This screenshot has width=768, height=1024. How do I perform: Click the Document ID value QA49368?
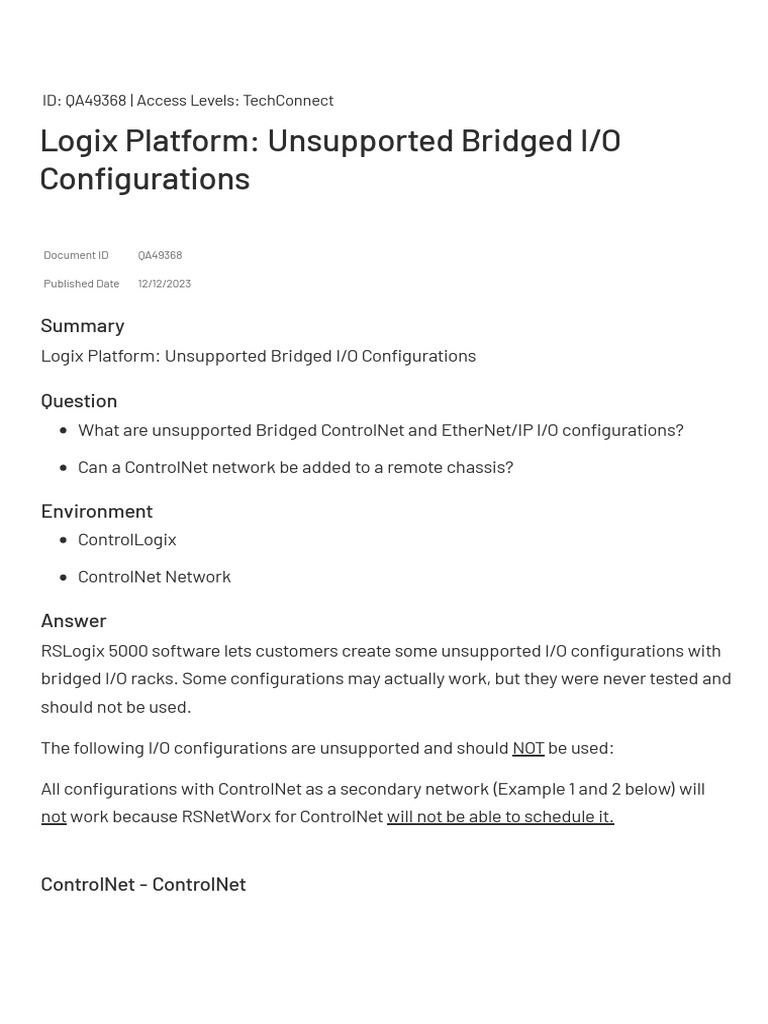(x=160, y=255)
